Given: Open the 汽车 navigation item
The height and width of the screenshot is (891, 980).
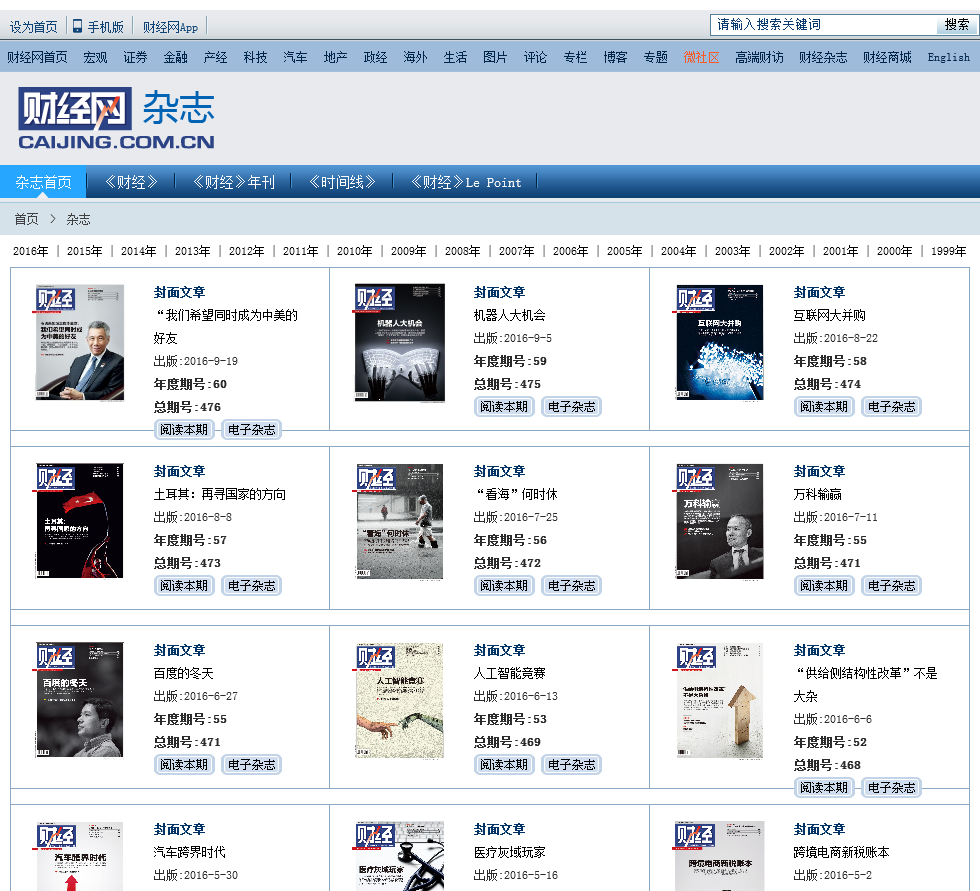Looking at the screenshot, I should pyautogui.click(x=295, y=57).
